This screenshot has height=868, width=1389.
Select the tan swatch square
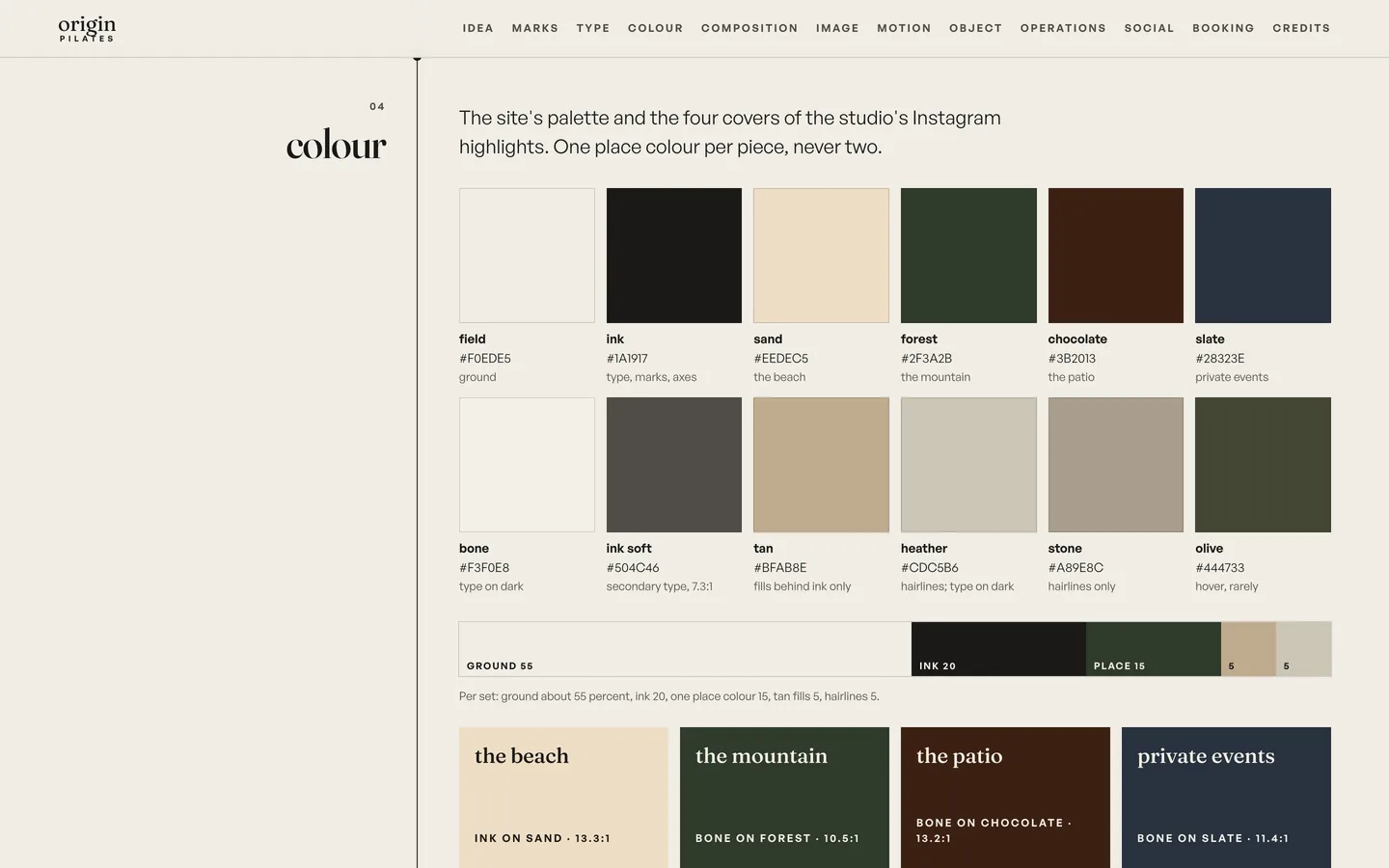point(821,465)
